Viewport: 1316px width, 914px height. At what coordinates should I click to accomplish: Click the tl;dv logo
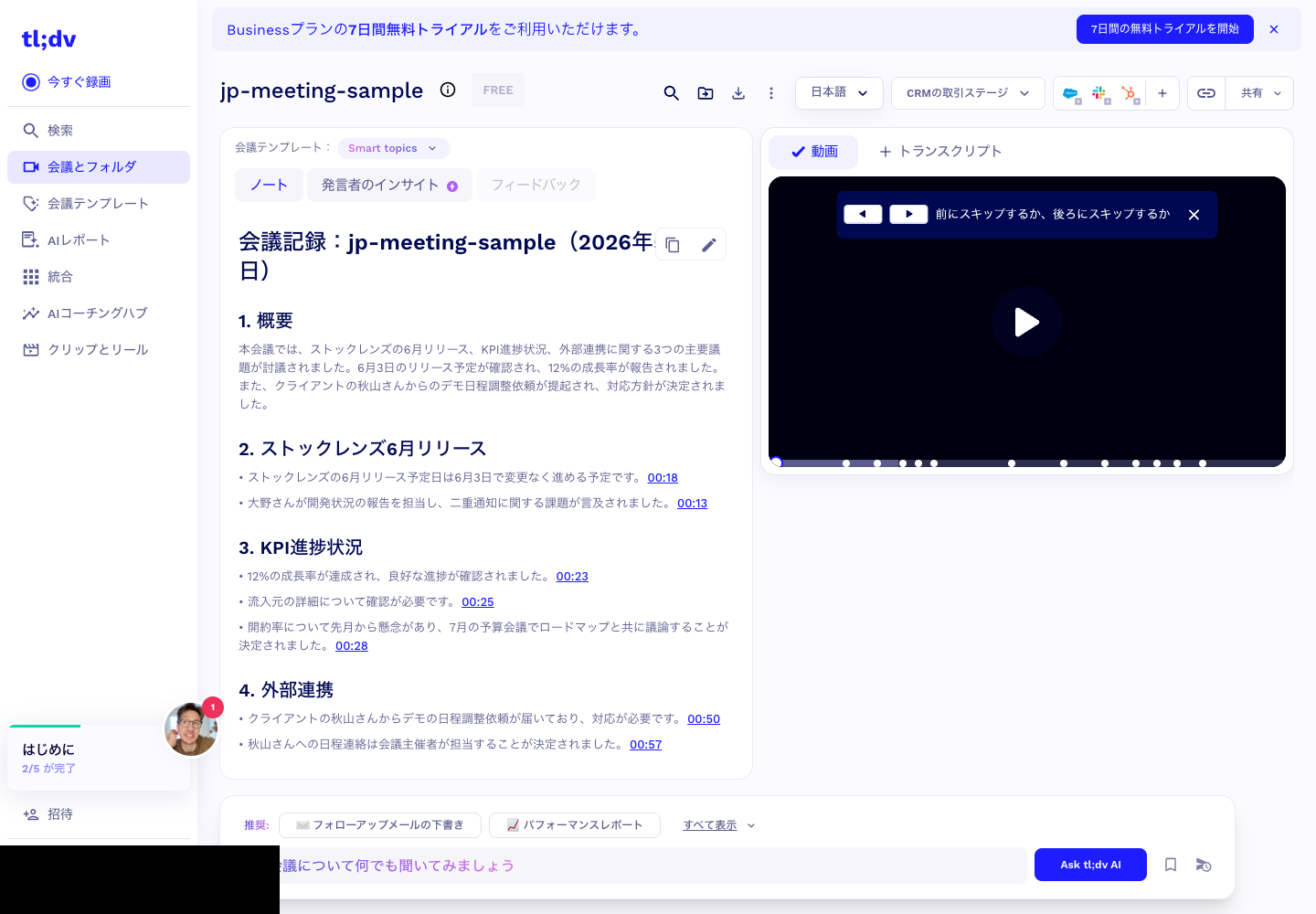pyautogui.click(x=48, y=39)
